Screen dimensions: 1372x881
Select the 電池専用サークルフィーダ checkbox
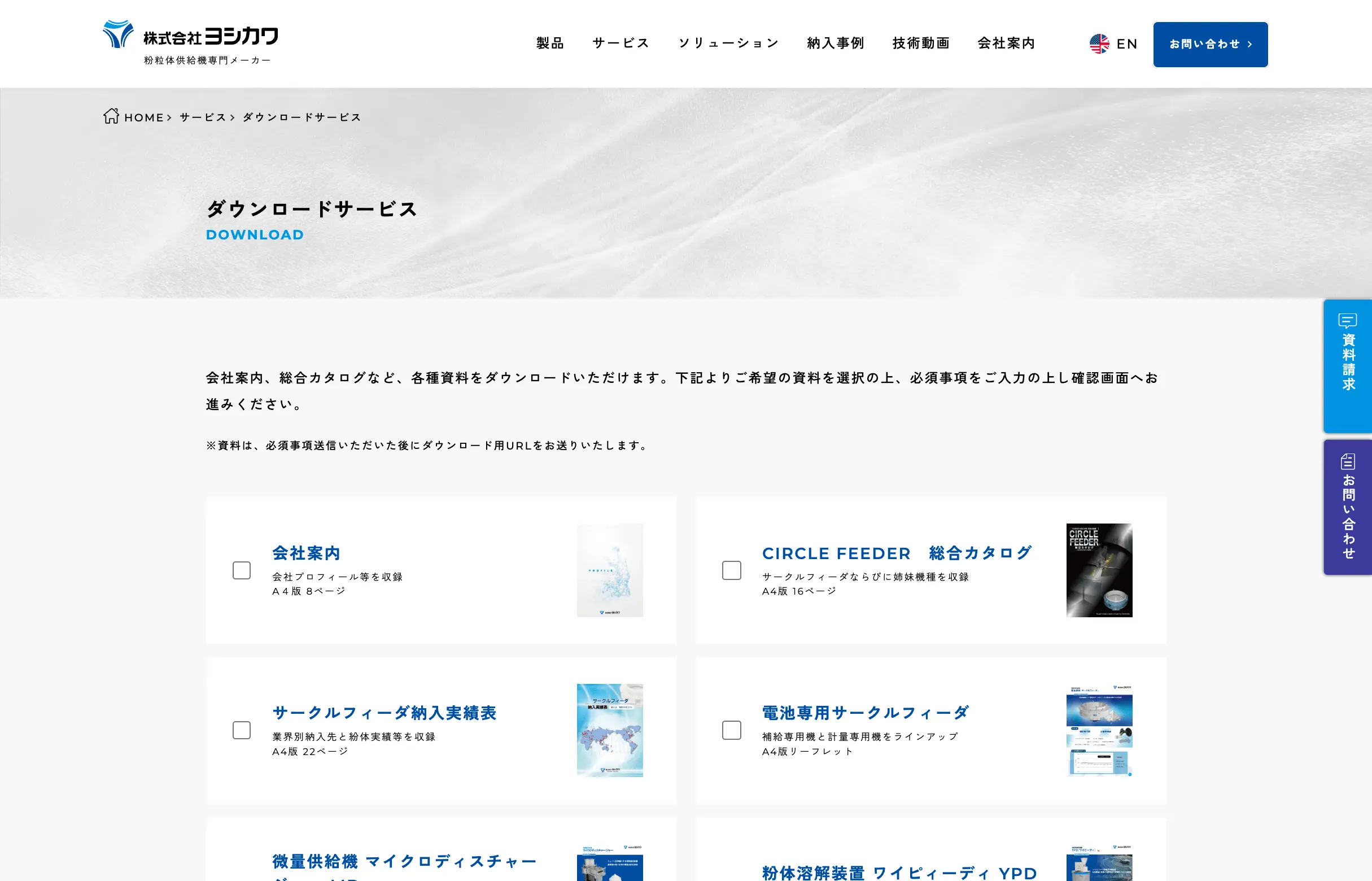(732, 730)
